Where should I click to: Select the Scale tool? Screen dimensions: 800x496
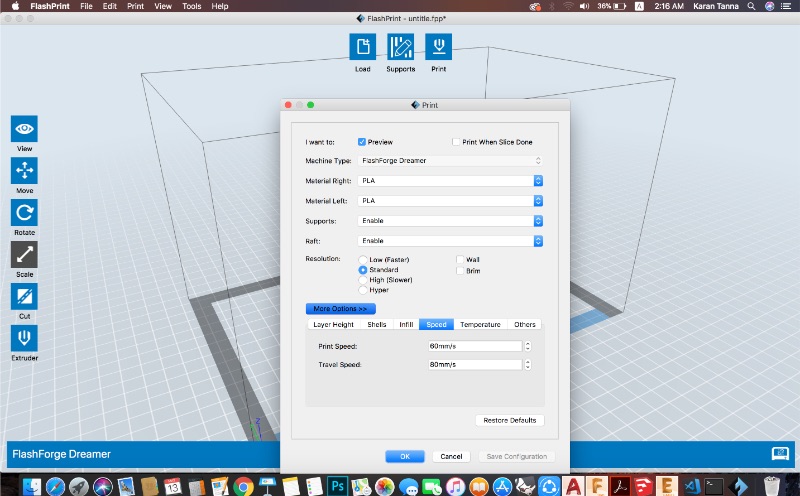pyautogui.click(x=24, y=254)
